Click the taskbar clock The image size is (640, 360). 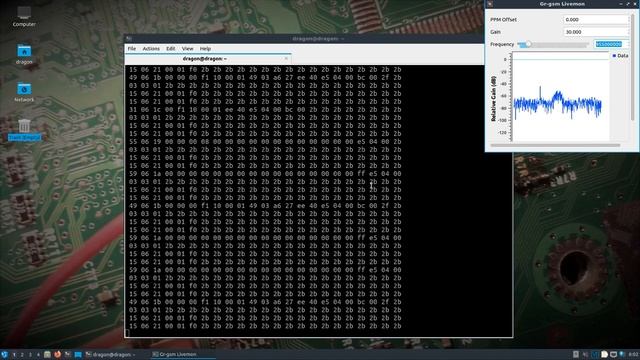(x=634, y=354)
